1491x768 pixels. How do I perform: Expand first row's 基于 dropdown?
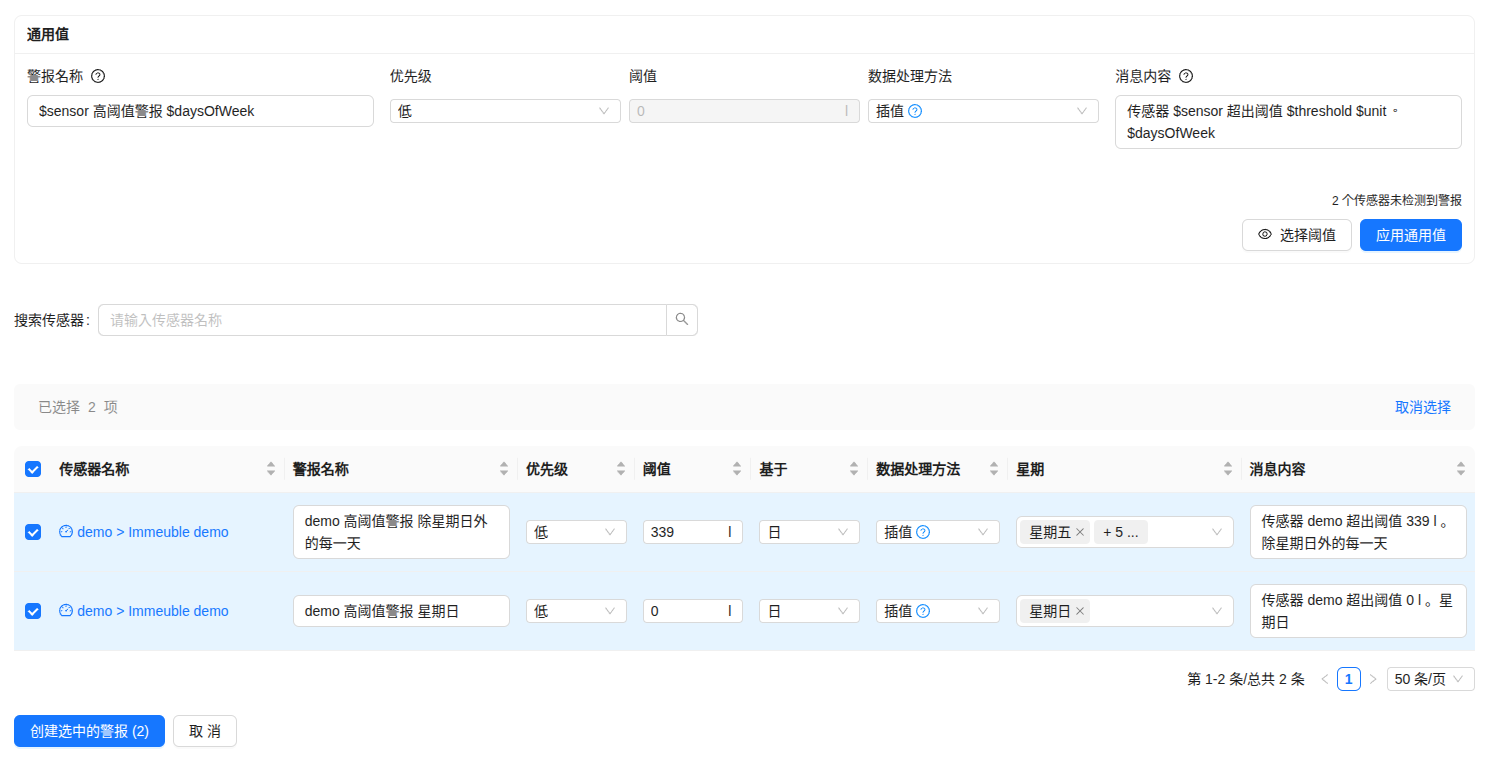[808, 532]
